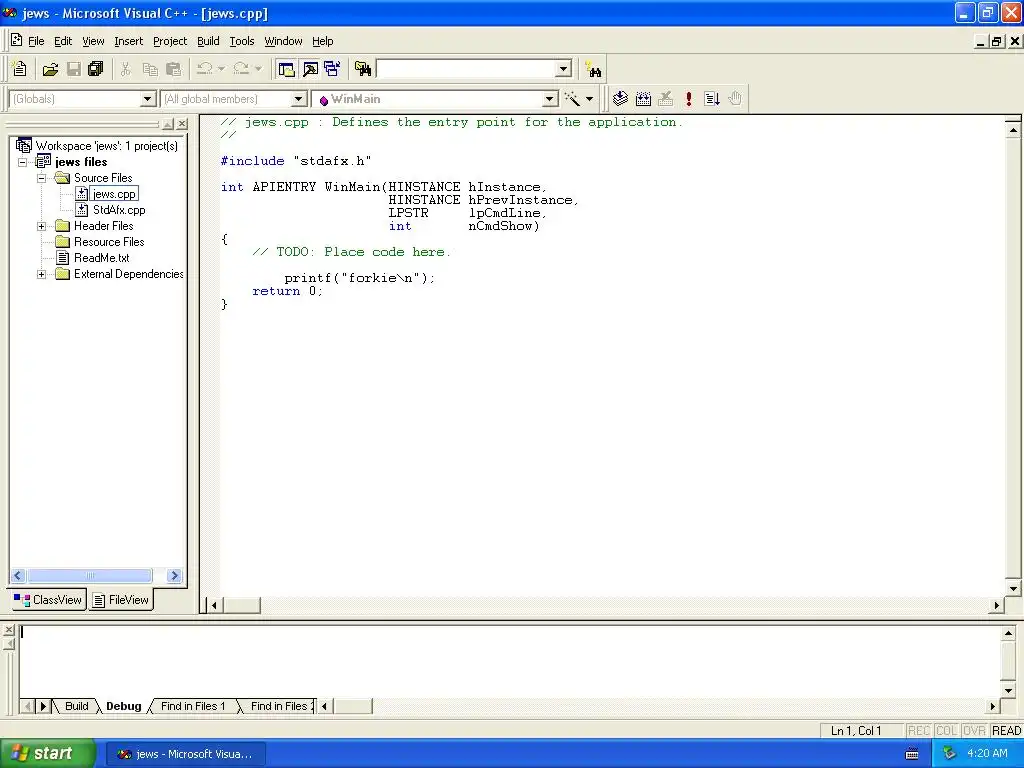Screen dimensions: 1024x768
Task: Toggle the Output window icon
Action: pyautogui.click(x=310, y=69)
